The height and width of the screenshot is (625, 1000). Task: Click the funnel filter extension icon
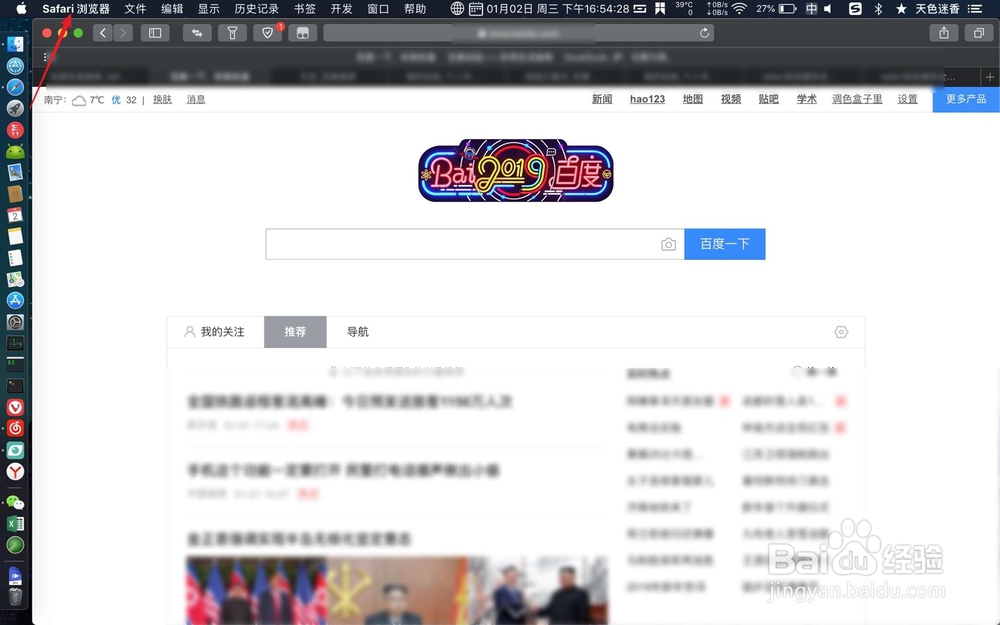[x=232, y=33]
